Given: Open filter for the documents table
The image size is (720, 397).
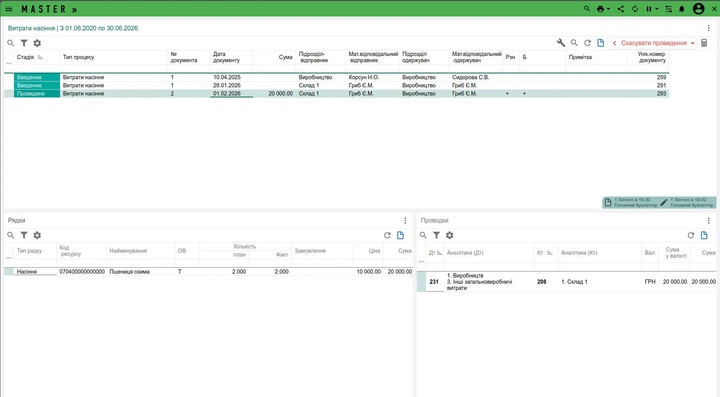Looking at the screenshot, I should pyautogui.click(x=24, y=43).
